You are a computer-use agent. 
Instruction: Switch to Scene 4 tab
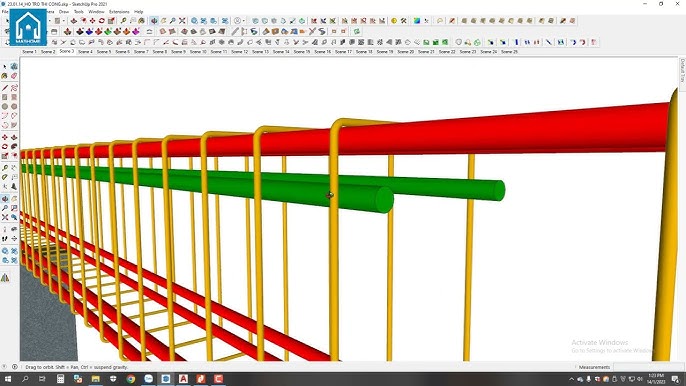point(85,52)
